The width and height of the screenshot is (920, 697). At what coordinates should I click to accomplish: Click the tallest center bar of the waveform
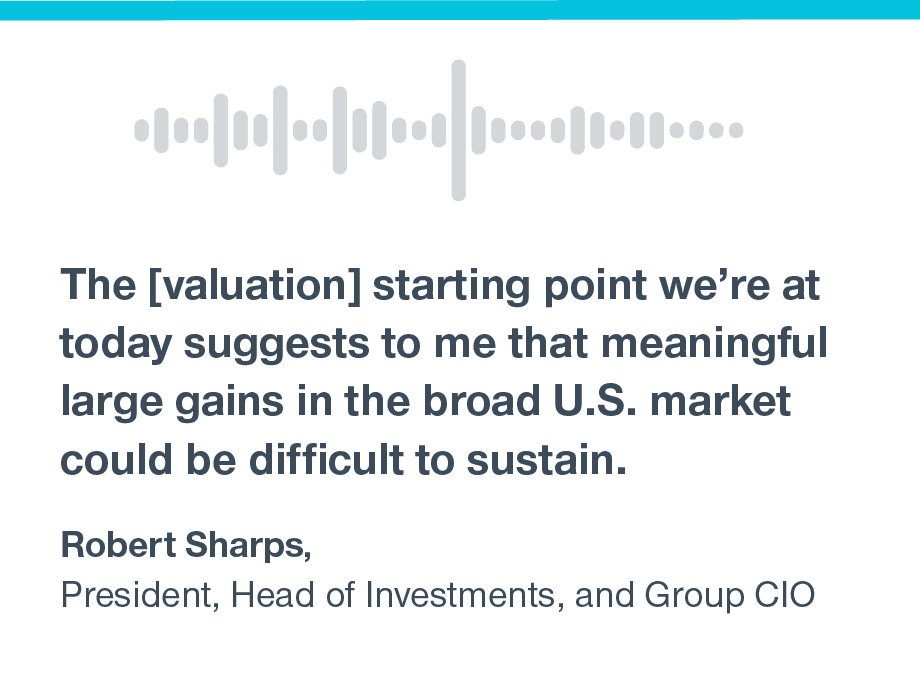point(458,130)
